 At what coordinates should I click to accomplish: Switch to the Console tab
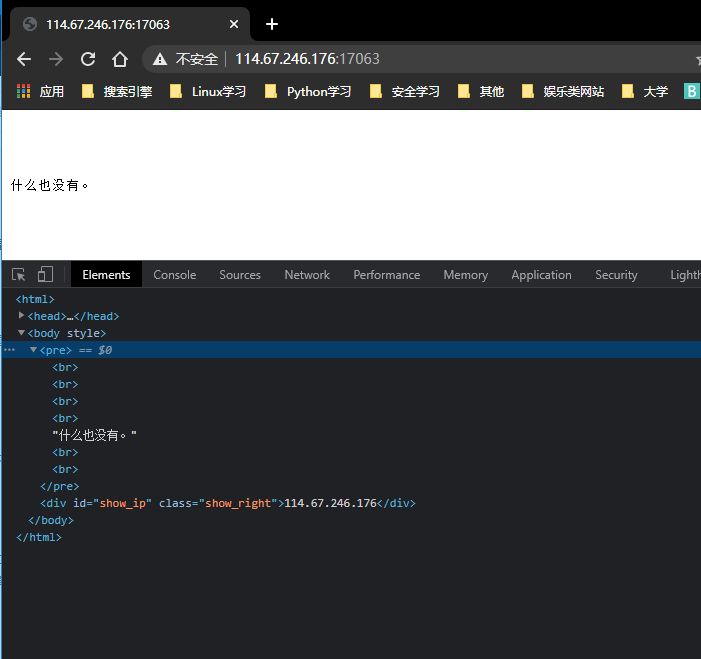click(x=174, y=275)
